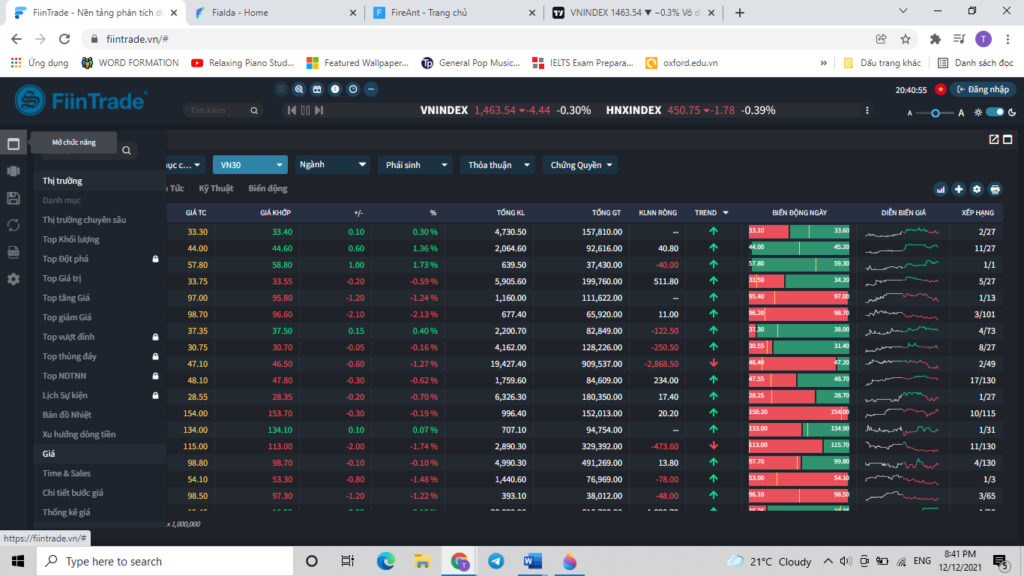Click the sidebar save (floppy disk) icon
Screen dimensions: 1024x576
pyautogui.click(x=13, y=199)
